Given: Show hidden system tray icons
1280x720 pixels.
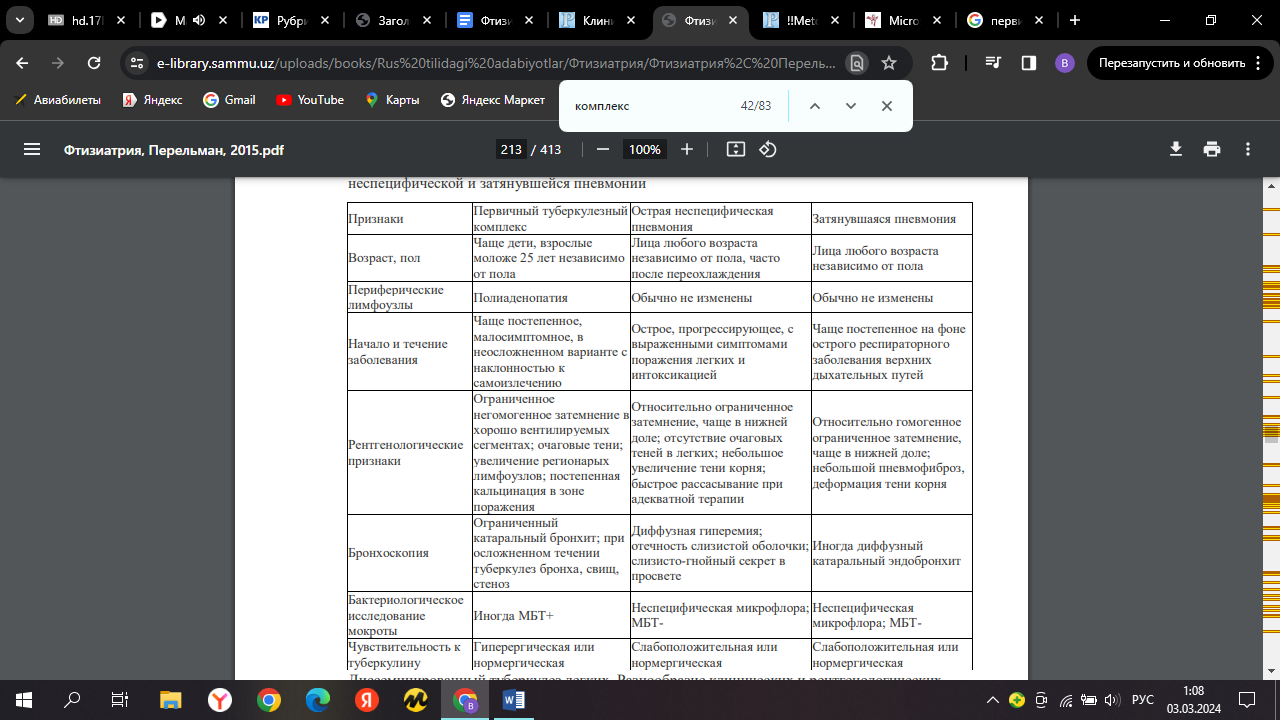Looking at the screenshot, I should point(992,700).
